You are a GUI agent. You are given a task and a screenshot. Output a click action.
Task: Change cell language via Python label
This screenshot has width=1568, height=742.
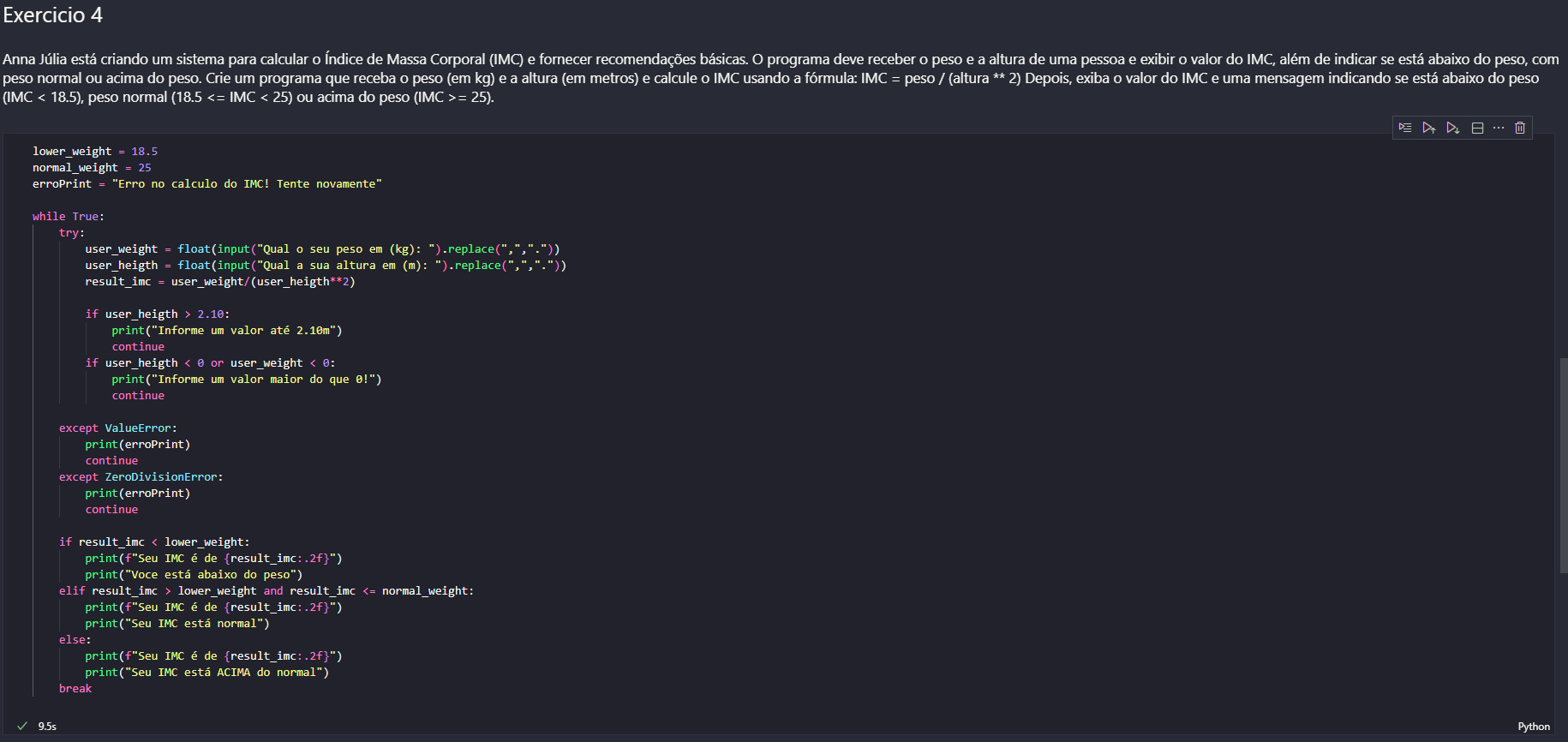pyautogui.click(x=1533, y=727)
